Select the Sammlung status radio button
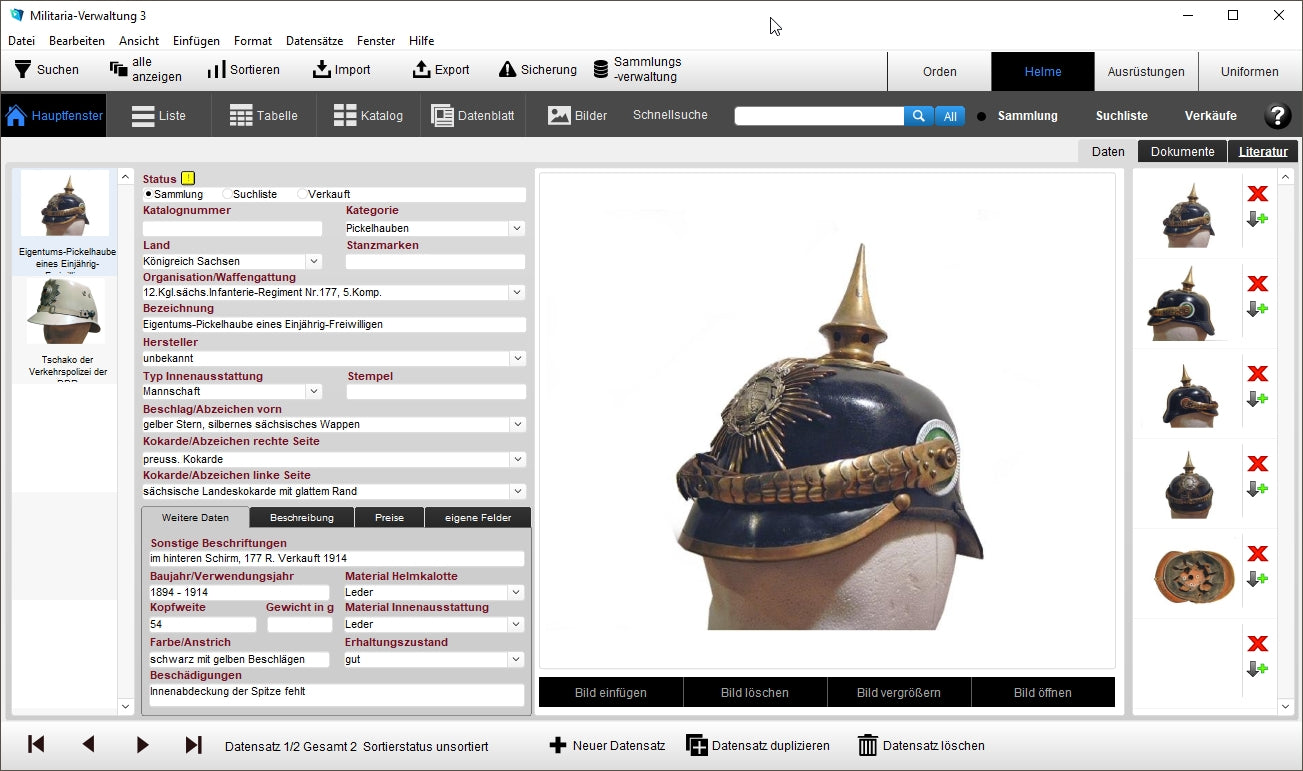The height and width of the screenshot is (771, 1303). point(148,194)
